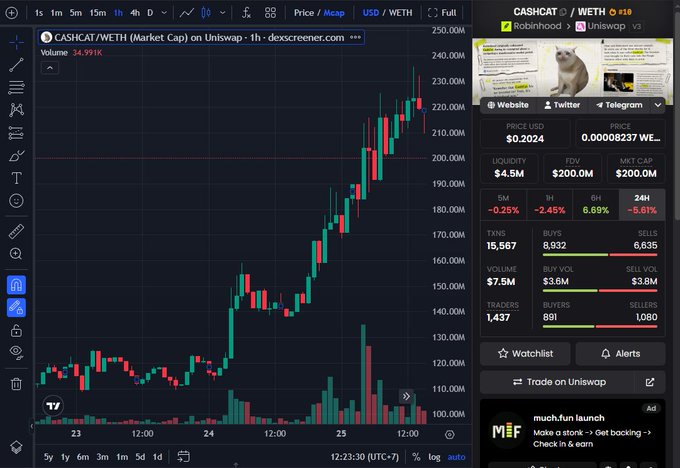Select the 5M price change tab

click(503, 204)
